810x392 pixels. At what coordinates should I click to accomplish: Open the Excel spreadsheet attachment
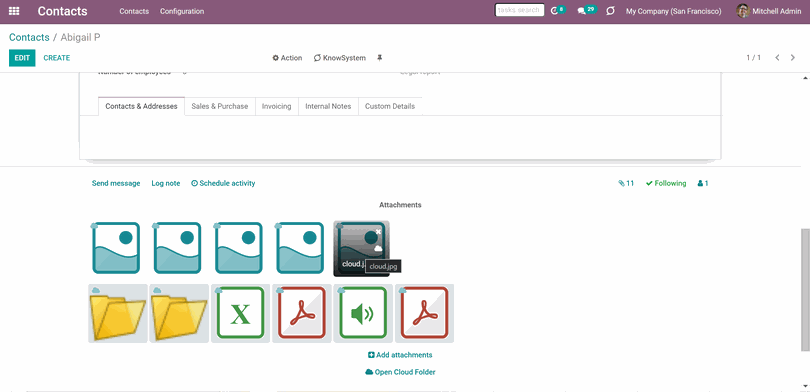click(x=240, y=313)
